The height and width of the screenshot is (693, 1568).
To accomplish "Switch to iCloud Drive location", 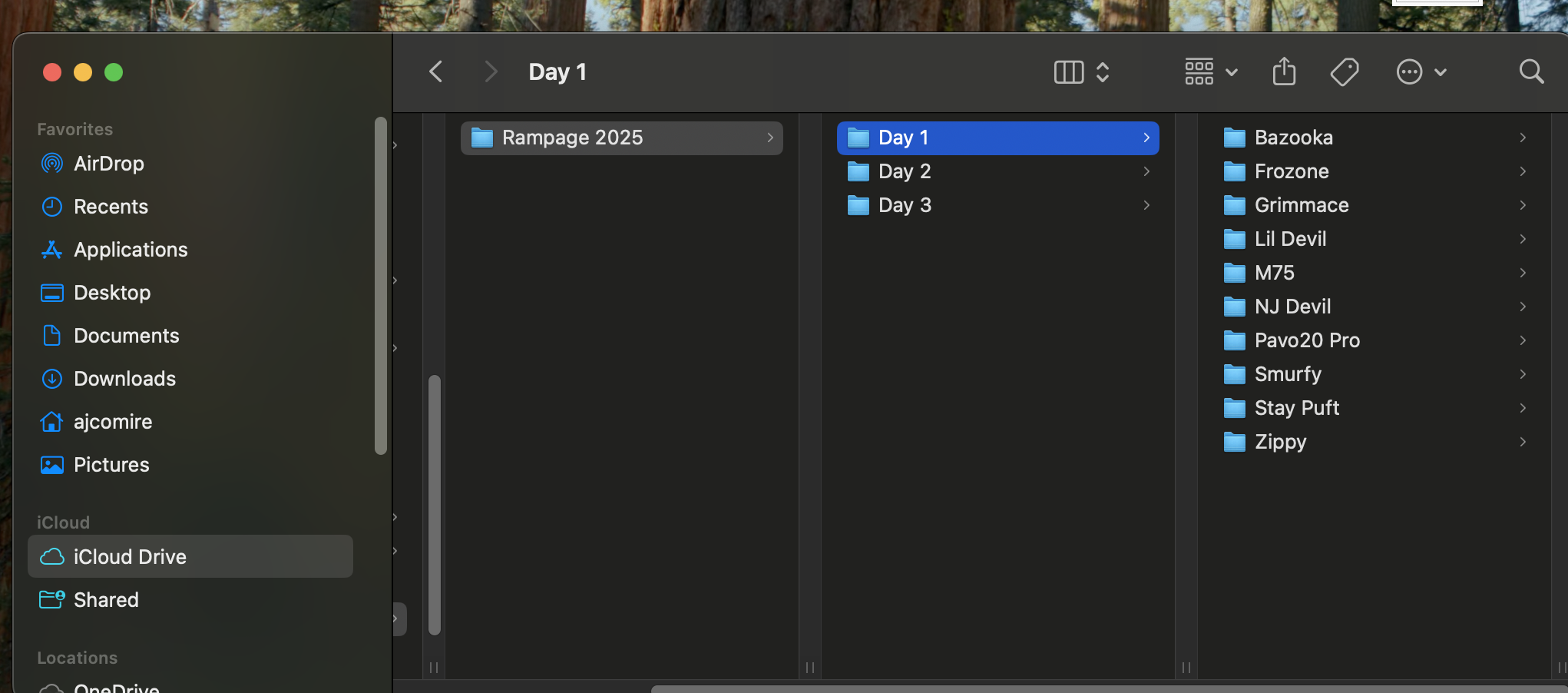I will (130, 557).
